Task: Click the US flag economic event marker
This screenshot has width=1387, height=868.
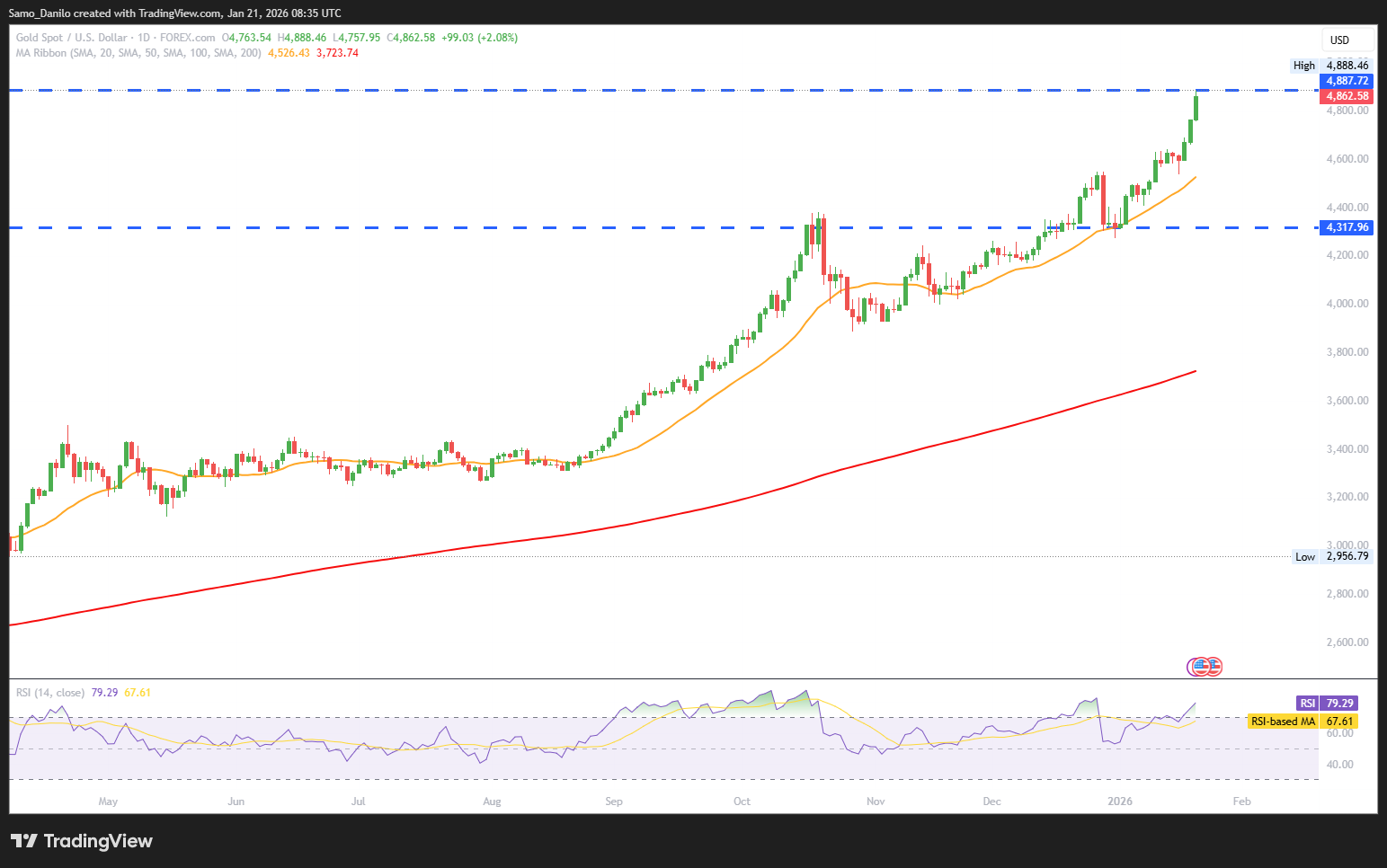Action: point(1205,667)
